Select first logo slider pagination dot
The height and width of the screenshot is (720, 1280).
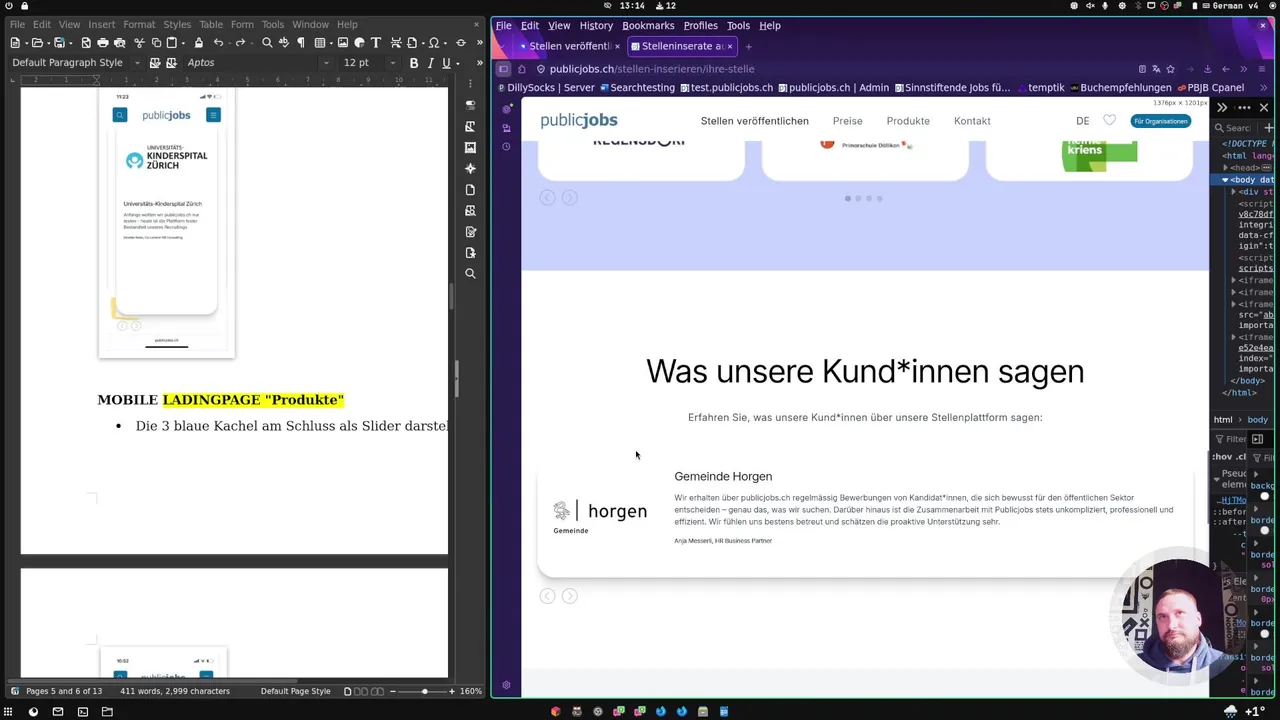(x=848, y=198)
